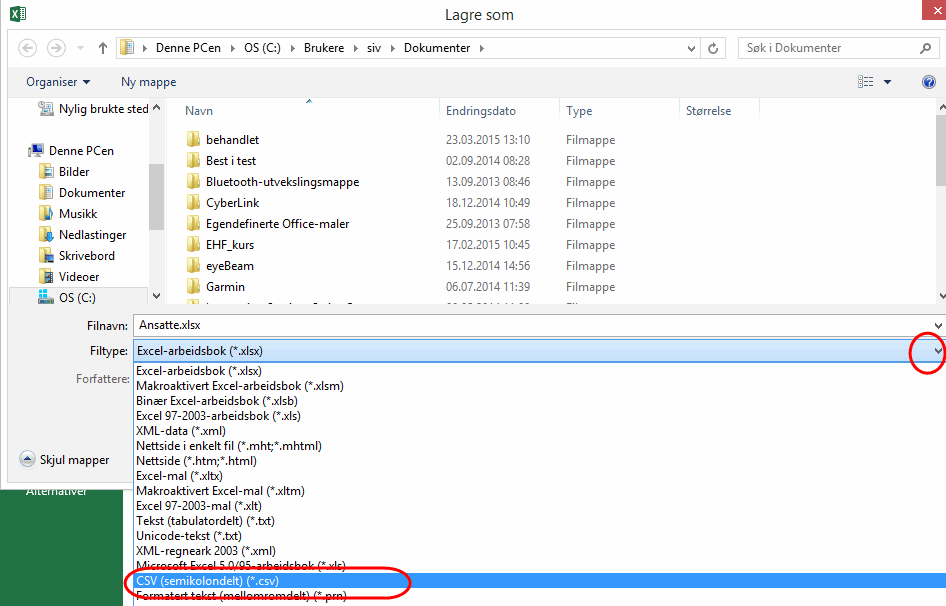946x606 pixels.
Task: Click the Ny mappe button
Action: pos(148,82)
